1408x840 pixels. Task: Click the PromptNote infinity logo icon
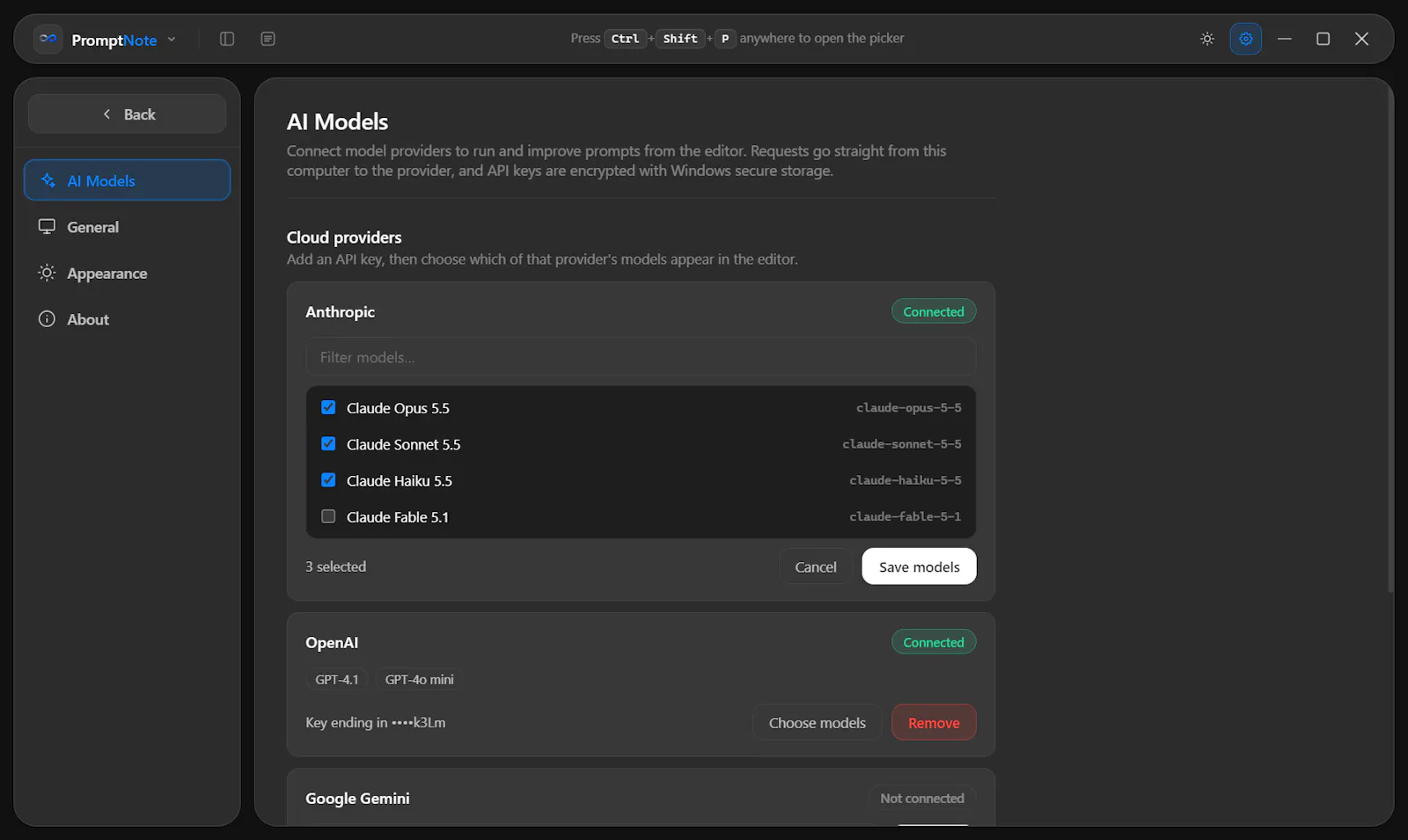(x=48, y=39)
